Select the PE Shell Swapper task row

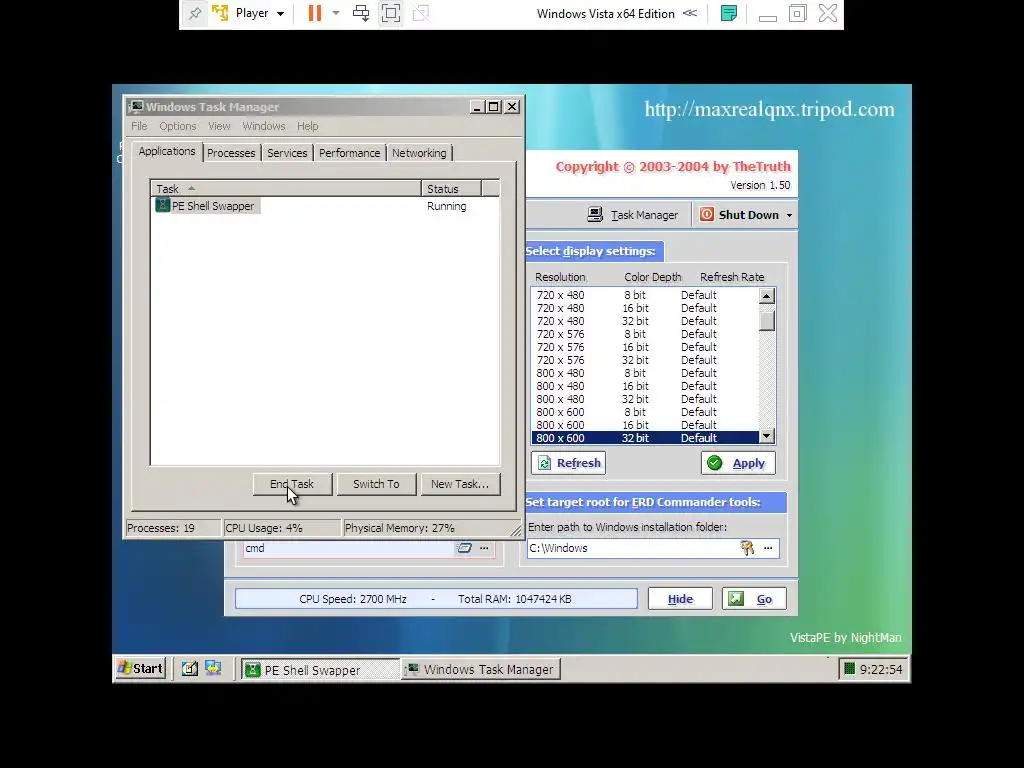tap(325, 206)
